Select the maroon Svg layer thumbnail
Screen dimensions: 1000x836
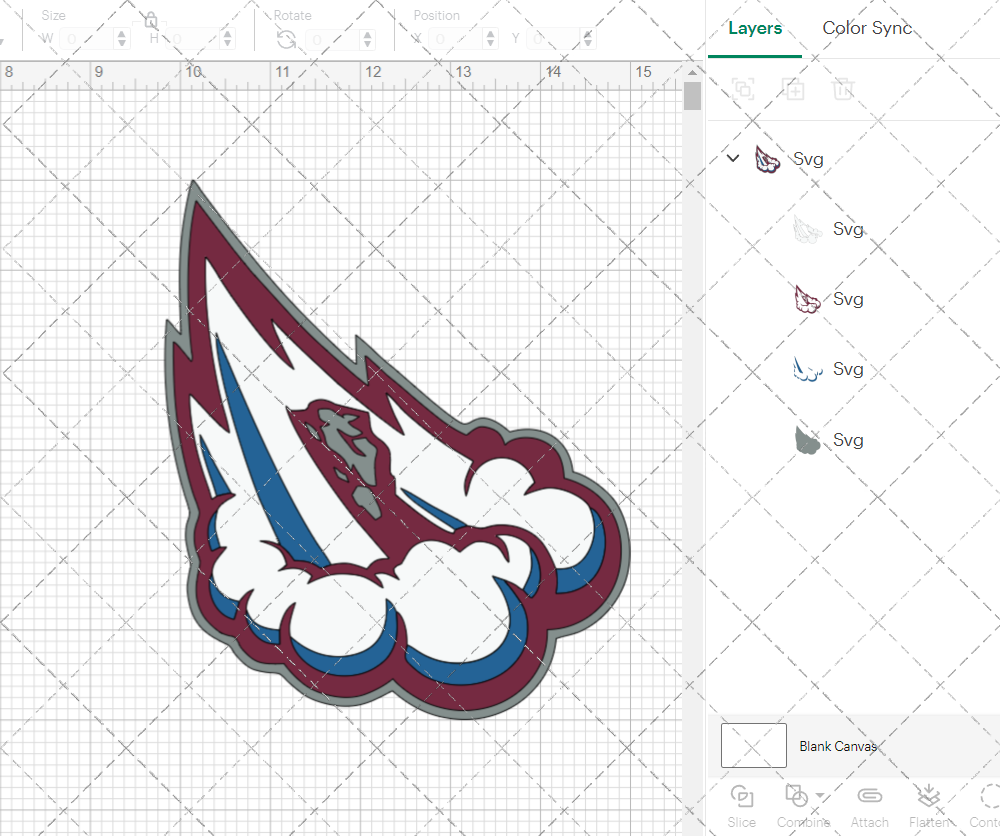click(807, 299)
